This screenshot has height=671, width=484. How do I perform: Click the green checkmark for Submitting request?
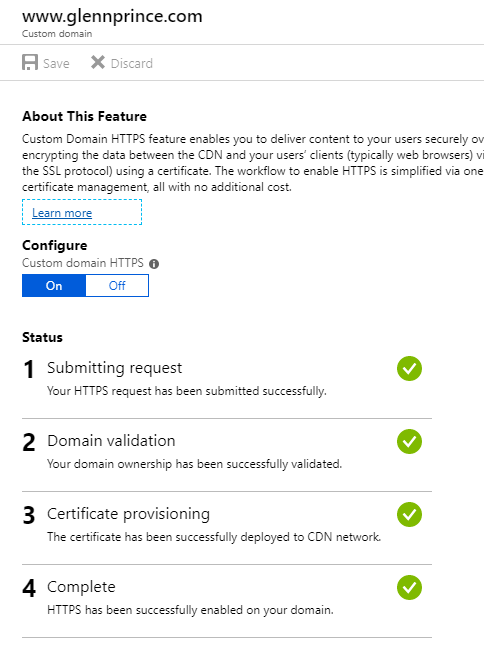coord(409,368)
